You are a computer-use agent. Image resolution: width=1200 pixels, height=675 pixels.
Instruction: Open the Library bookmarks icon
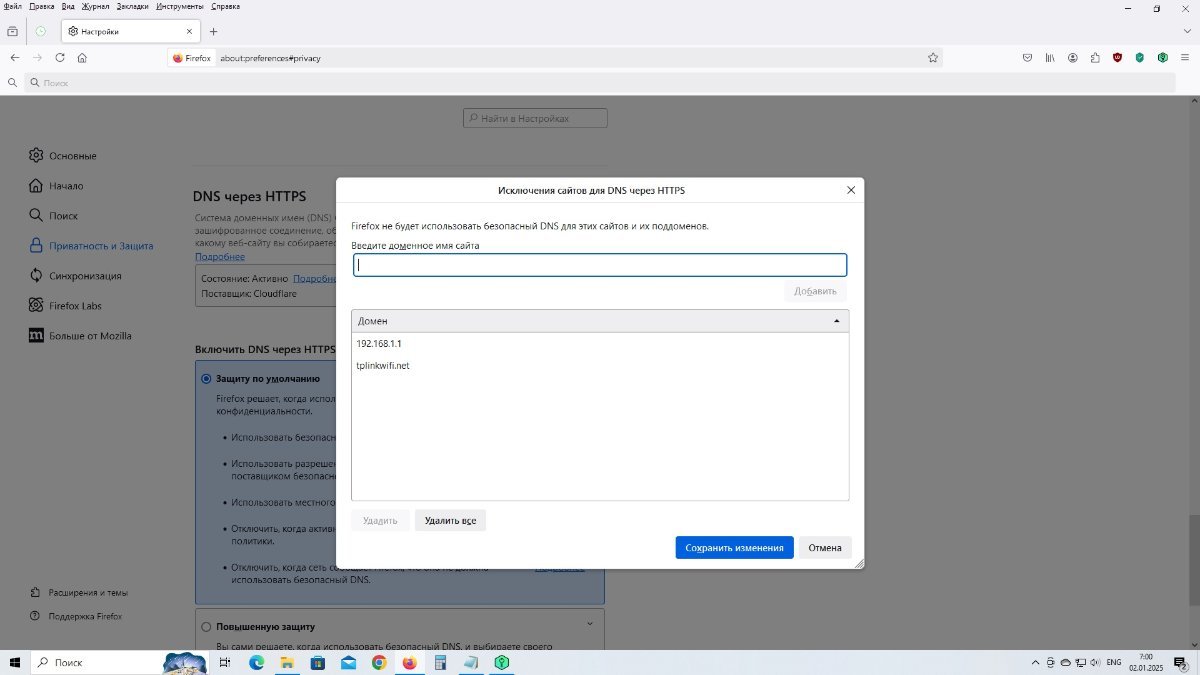click(x=1050, y=58)
